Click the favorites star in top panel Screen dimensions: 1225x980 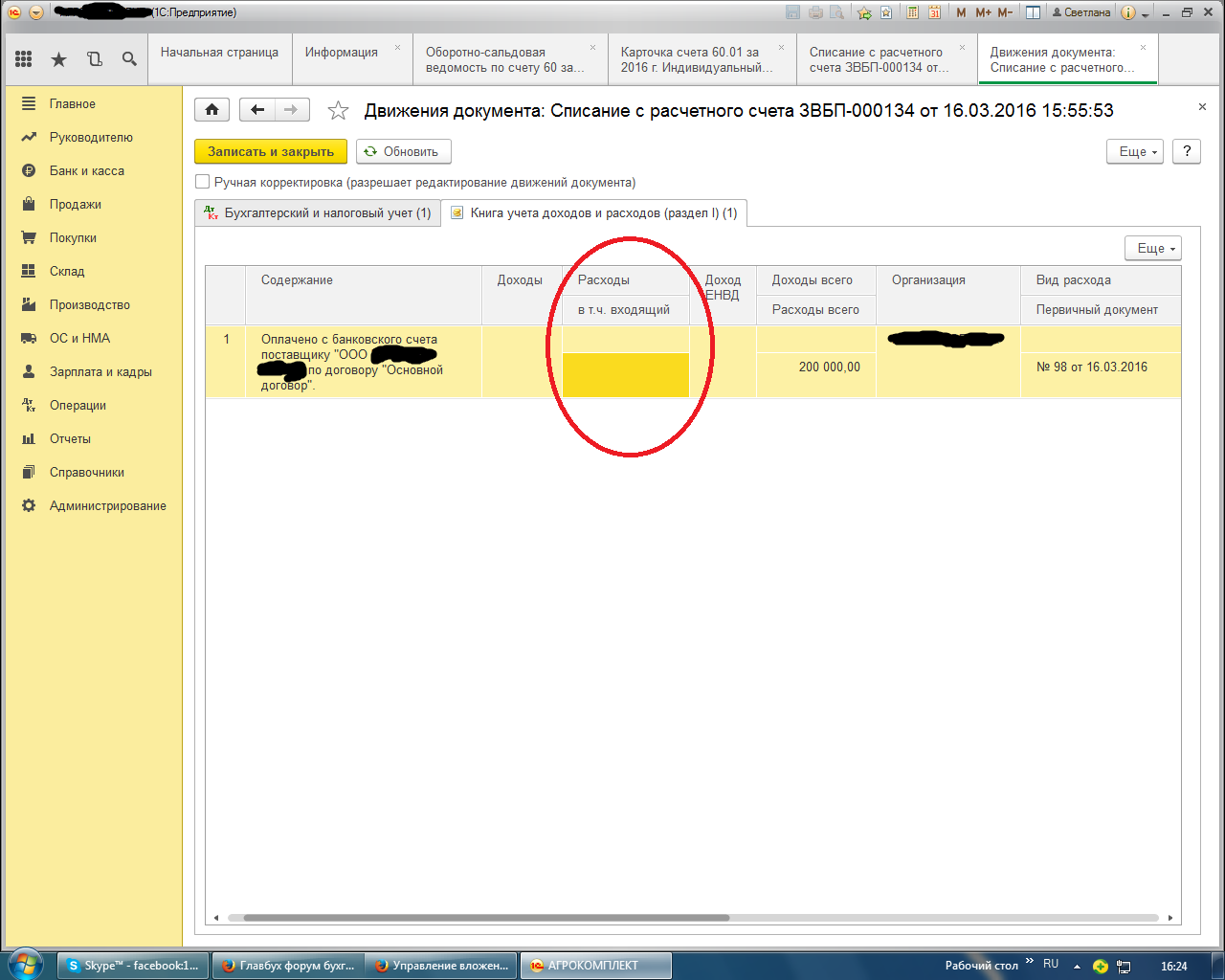tap(58, 59)
